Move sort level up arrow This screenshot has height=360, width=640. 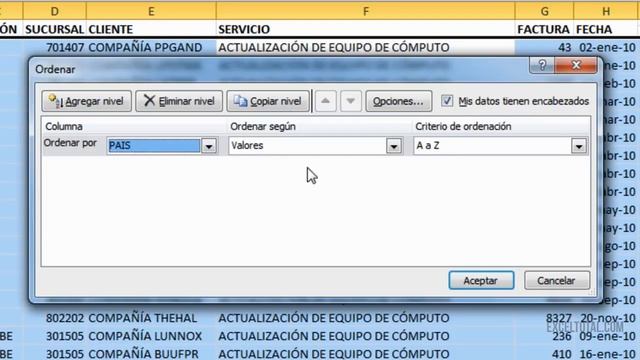[325, 101]
